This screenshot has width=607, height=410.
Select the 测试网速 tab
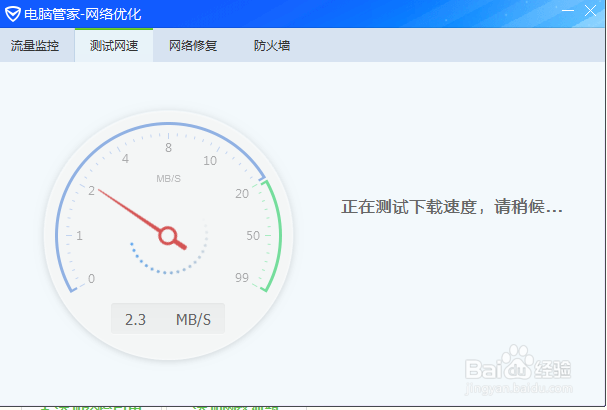114,46
